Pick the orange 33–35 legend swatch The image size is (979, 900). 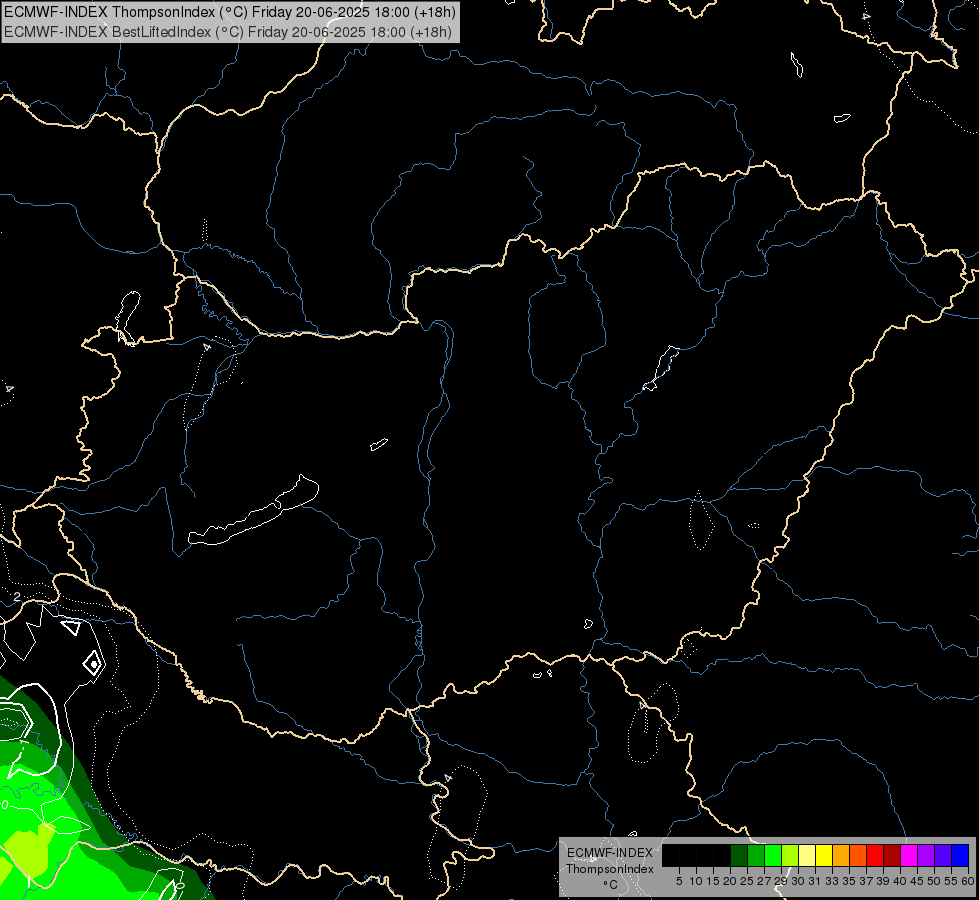841,855
